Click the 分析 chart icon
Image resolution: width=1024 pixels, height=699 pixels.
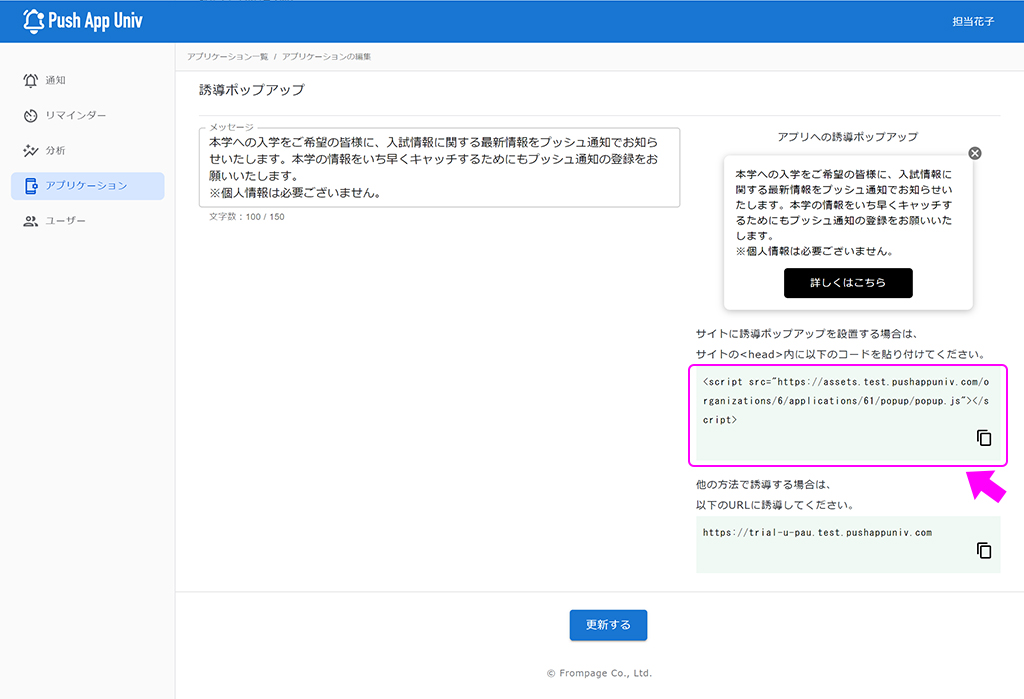pyautogui.click(x=31, y=151)
